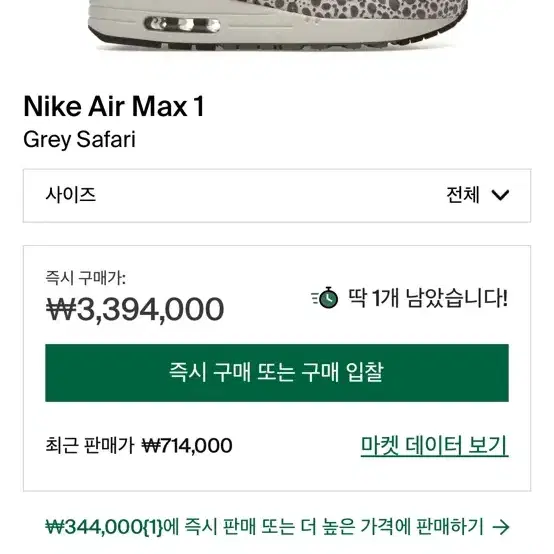Click the Air Max 1 shoe image
The width and height of the screenshot is (554, 554).
click(277, 25)
